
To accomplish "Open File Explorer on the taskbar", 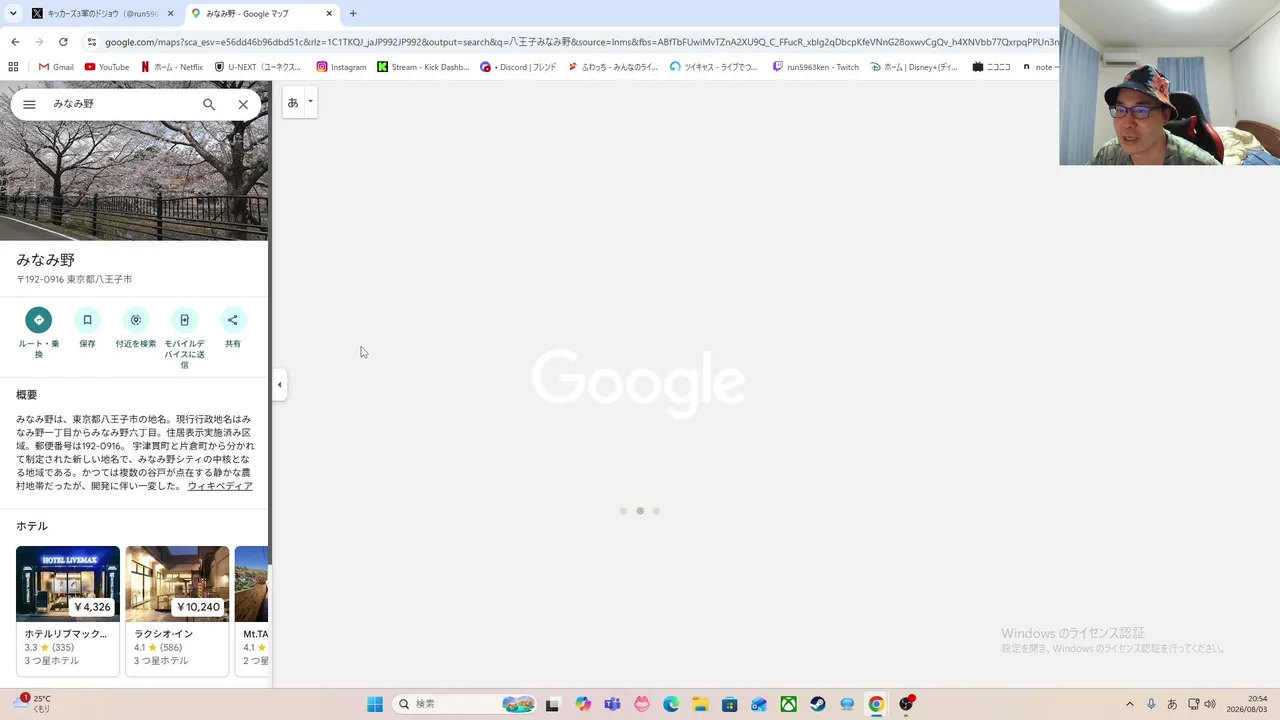I will [700, 704].
